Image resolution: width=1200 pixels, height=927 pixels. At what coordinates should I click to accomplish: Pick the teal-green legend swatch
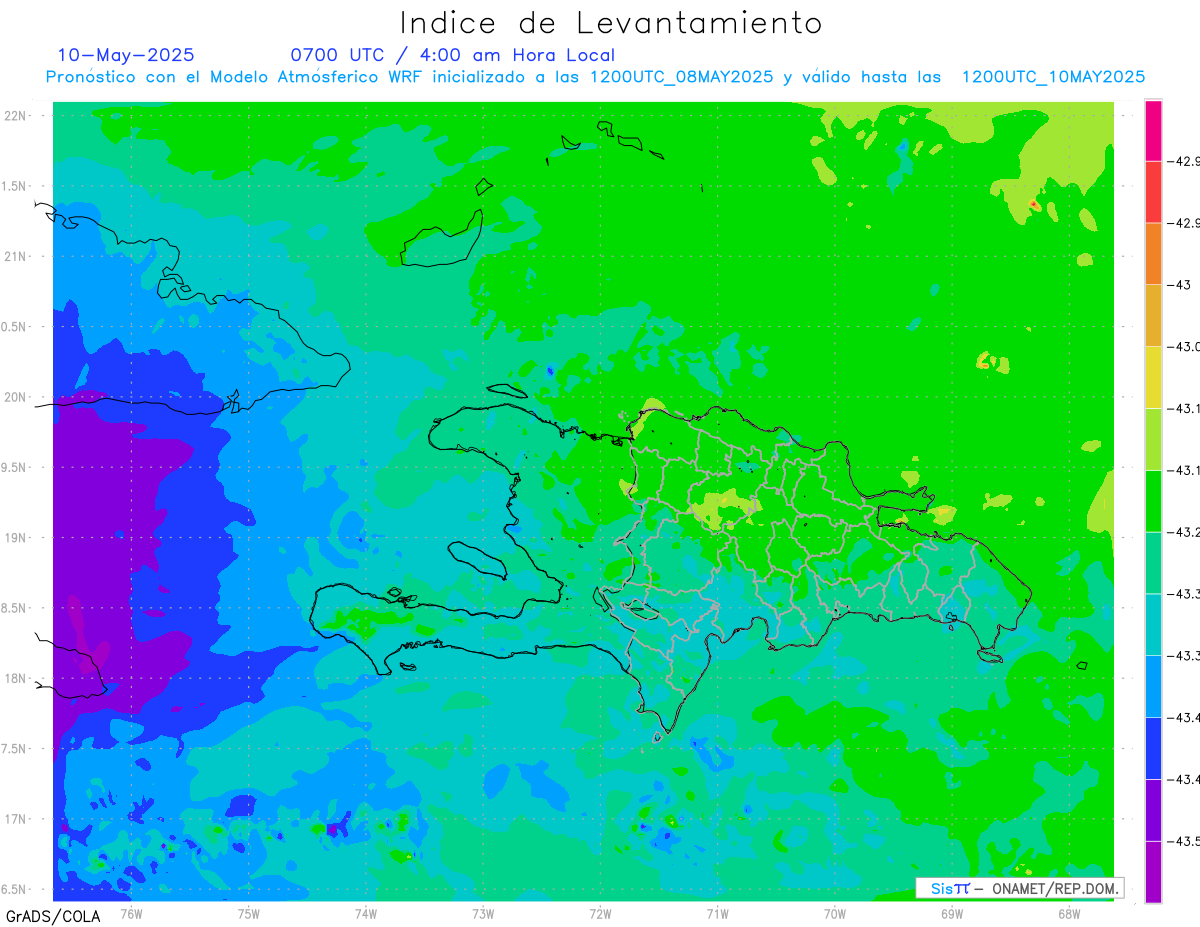1153,562
